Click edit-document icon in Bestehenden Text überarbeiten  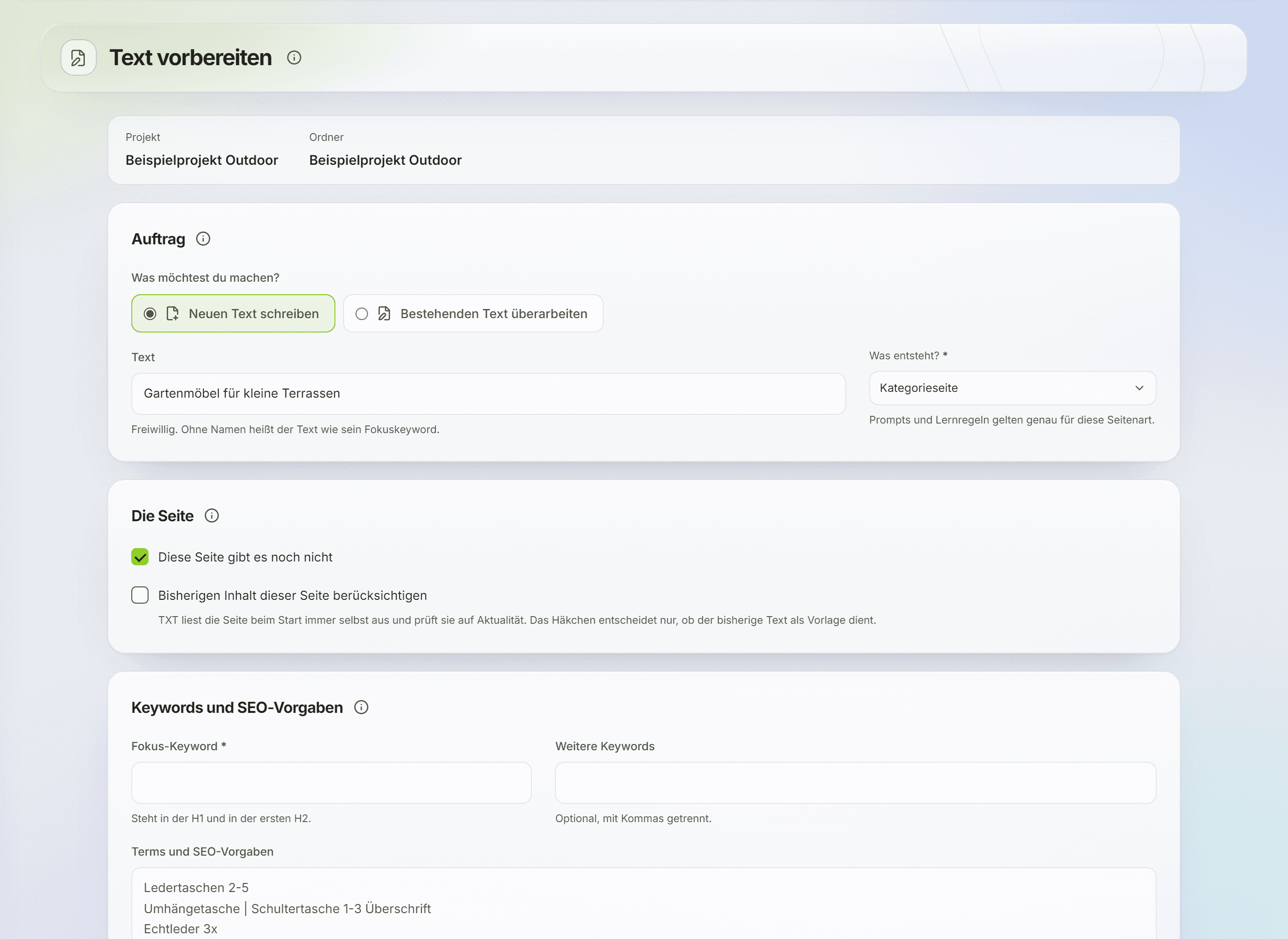pyautogui.click(x=384, y=314)
